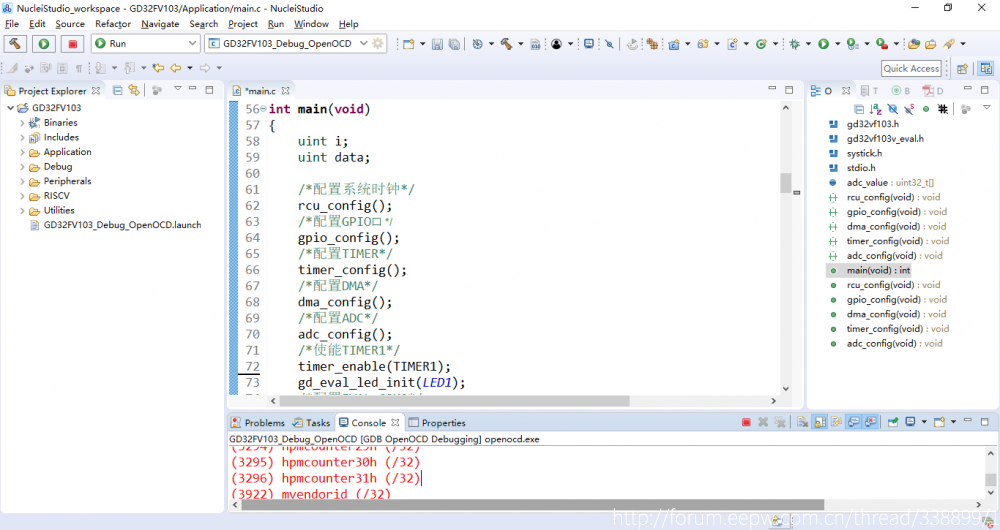Select the C/C++ perspective button
The width and height of the screenshot is (1000, 530).
986,68
